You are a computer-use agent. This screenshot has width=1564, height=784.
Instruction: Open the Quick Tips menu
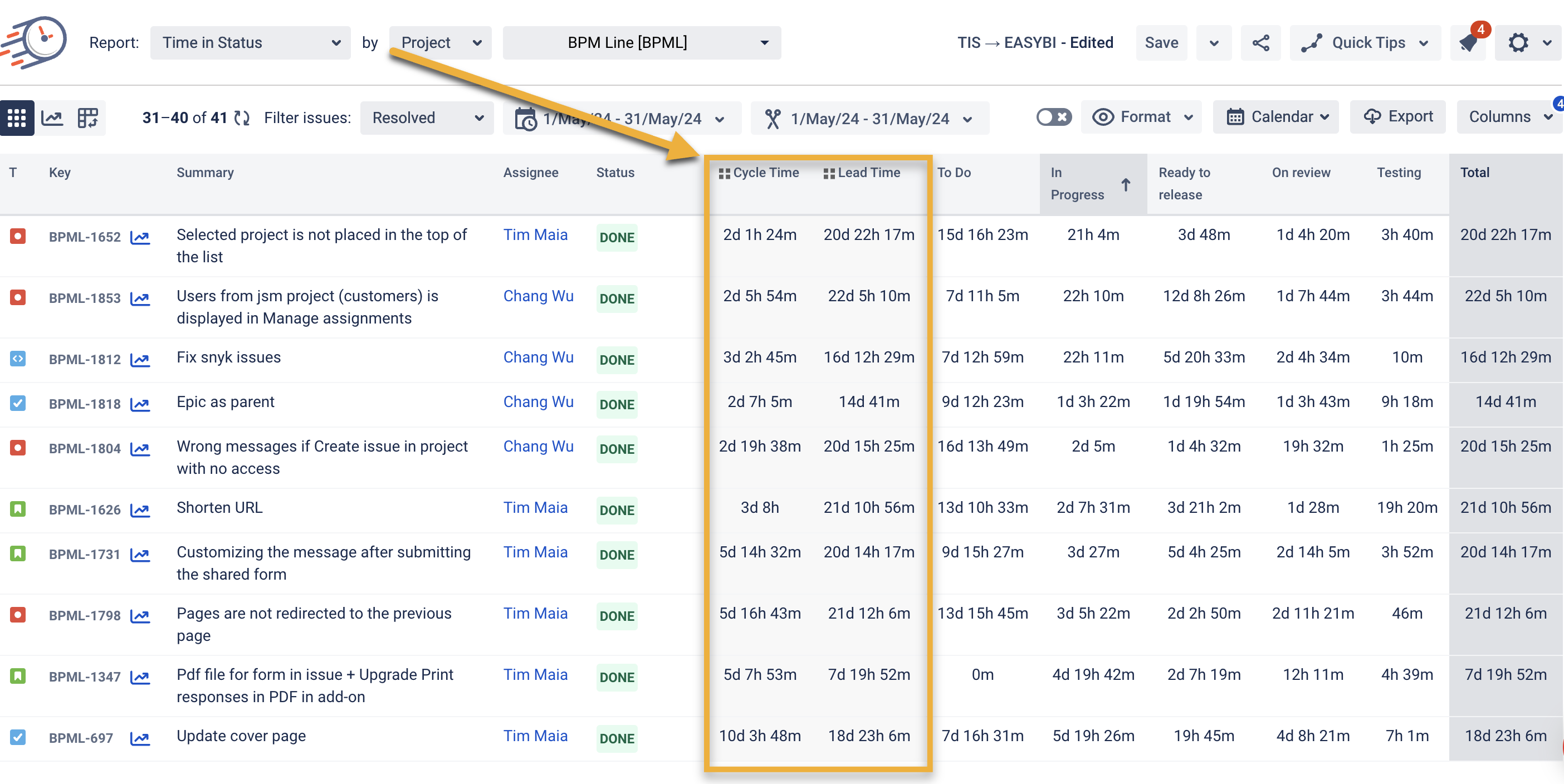tap(1365, 42)
